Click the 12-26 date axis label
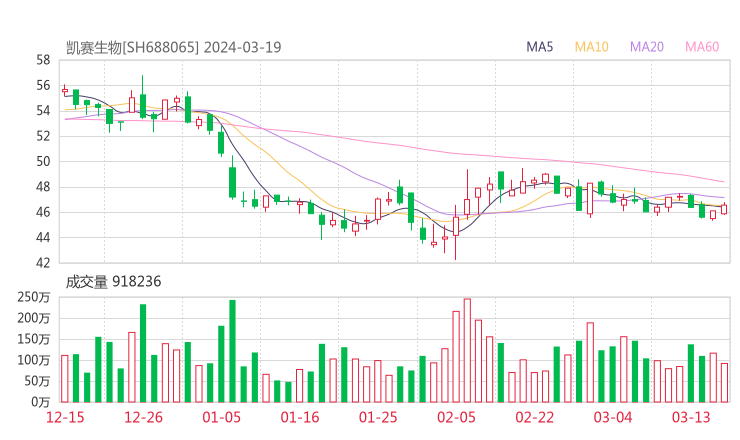The height and width of the screenshot is (440, 740). point(143,417)
